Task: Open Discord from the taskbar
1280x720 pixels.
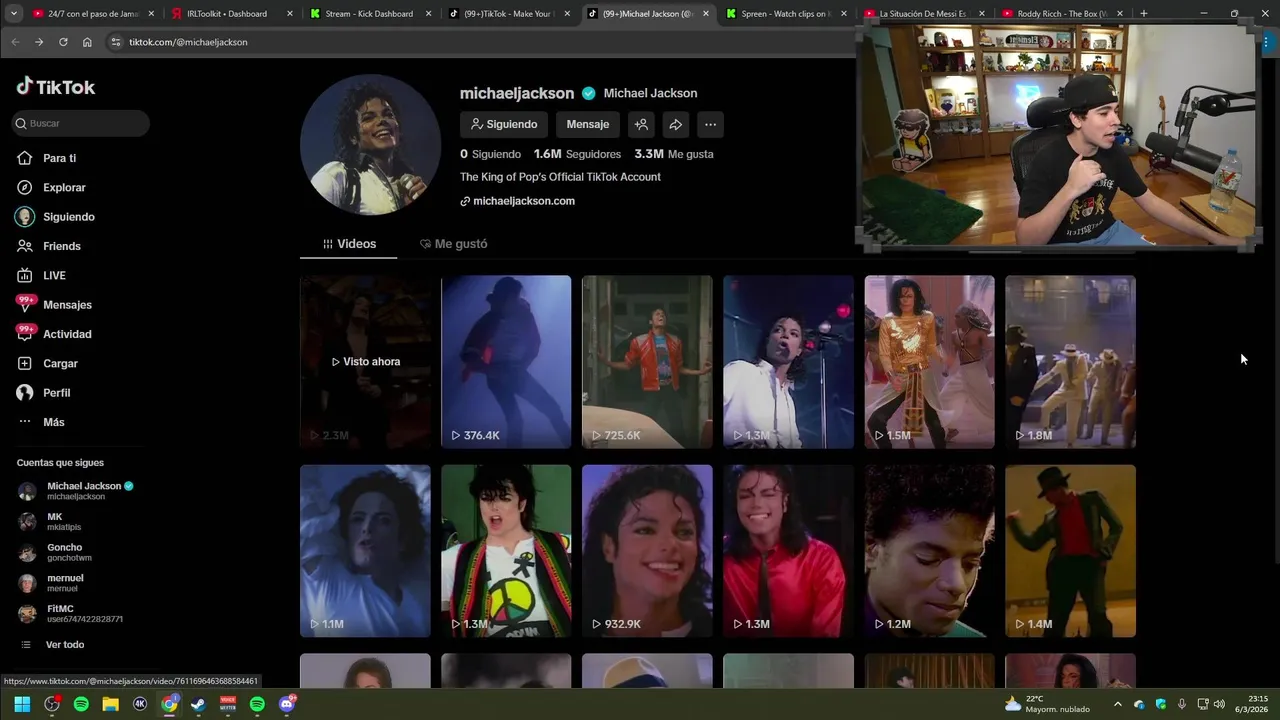Action: click(x=287, y=704)
